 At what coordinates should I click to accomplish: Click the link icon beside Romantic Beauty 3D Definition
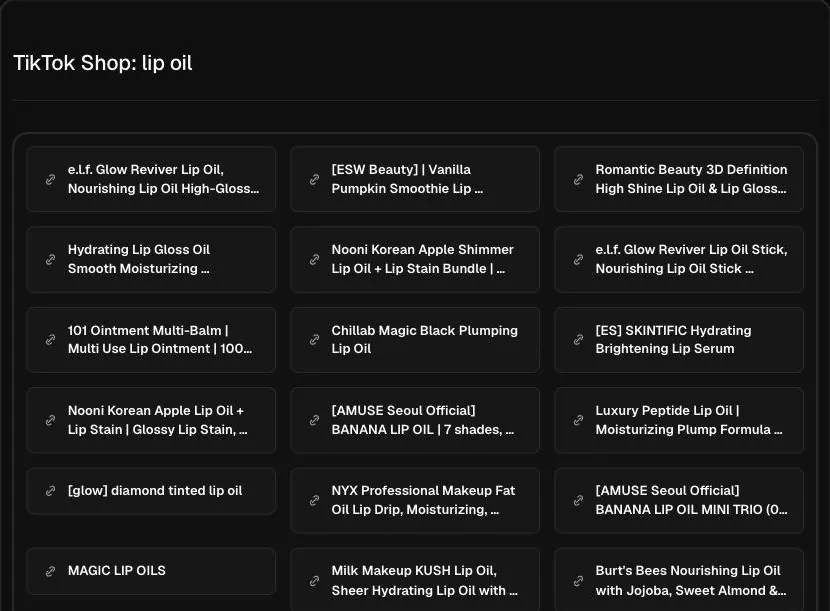point(578,179)
